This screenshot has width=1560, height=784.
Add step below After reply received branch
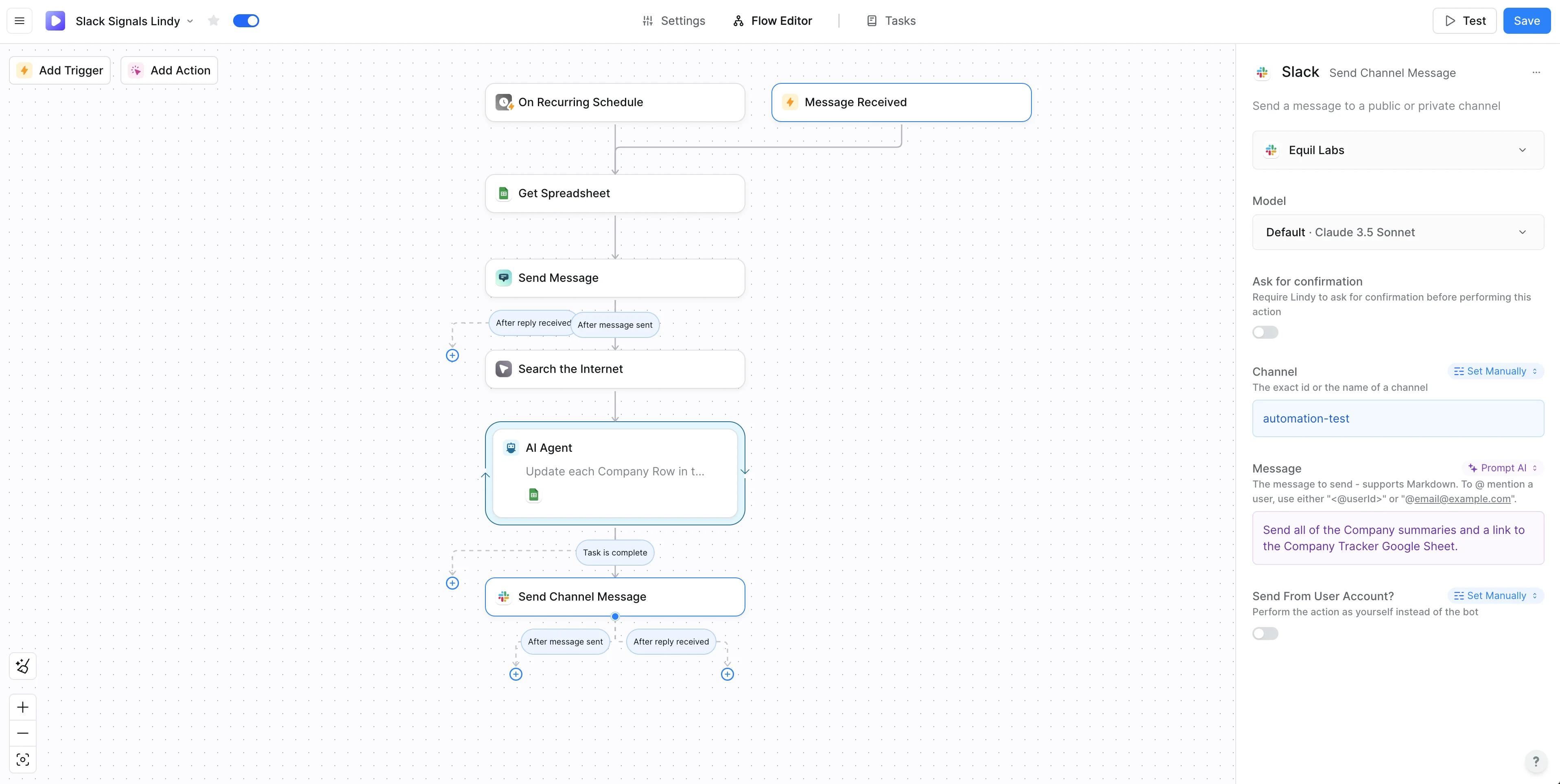click(x=728, y=675)
